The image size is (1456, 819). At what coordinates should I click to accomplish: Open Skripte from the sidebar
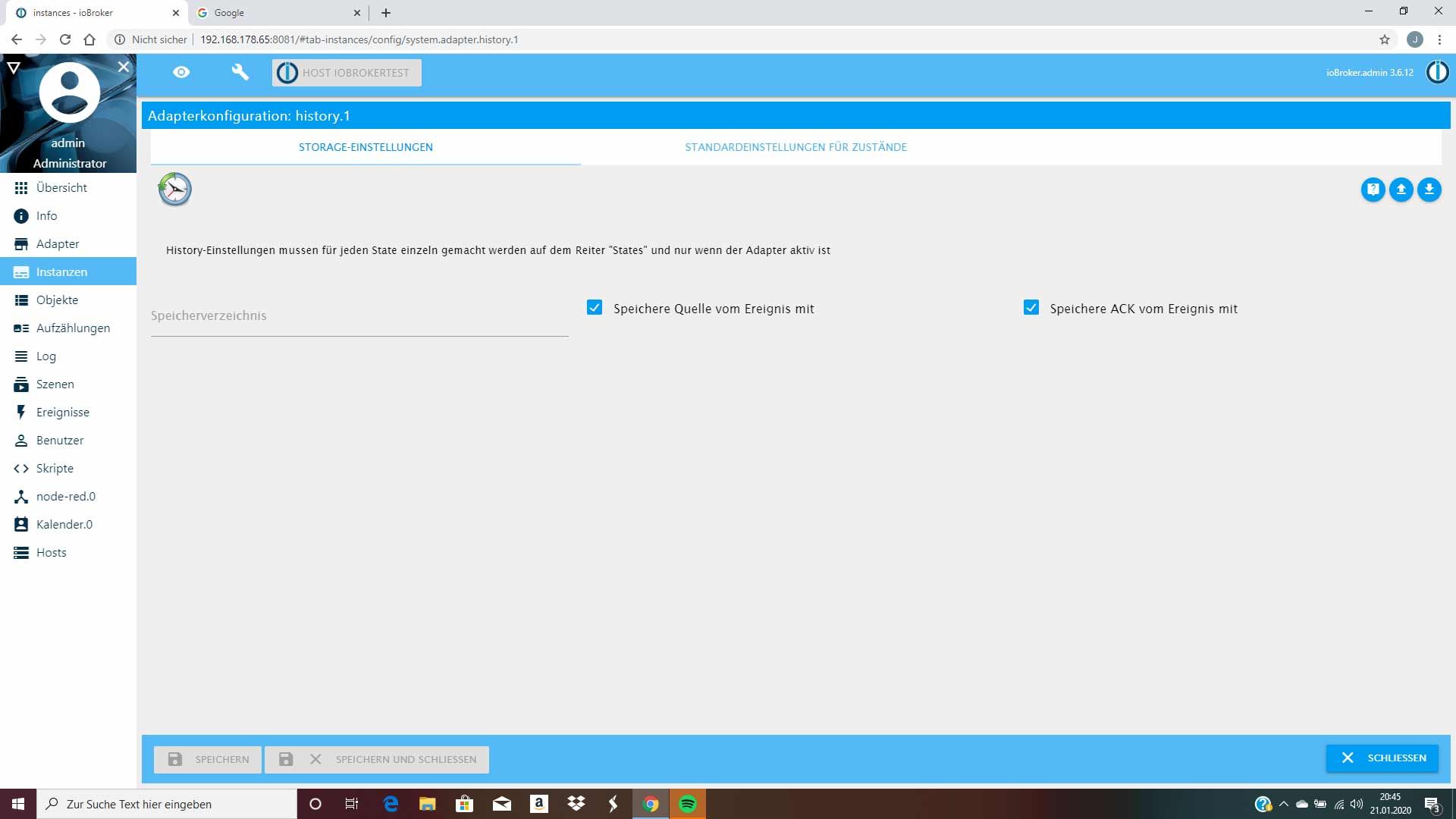pyautogui.click(x=55, y=469)
